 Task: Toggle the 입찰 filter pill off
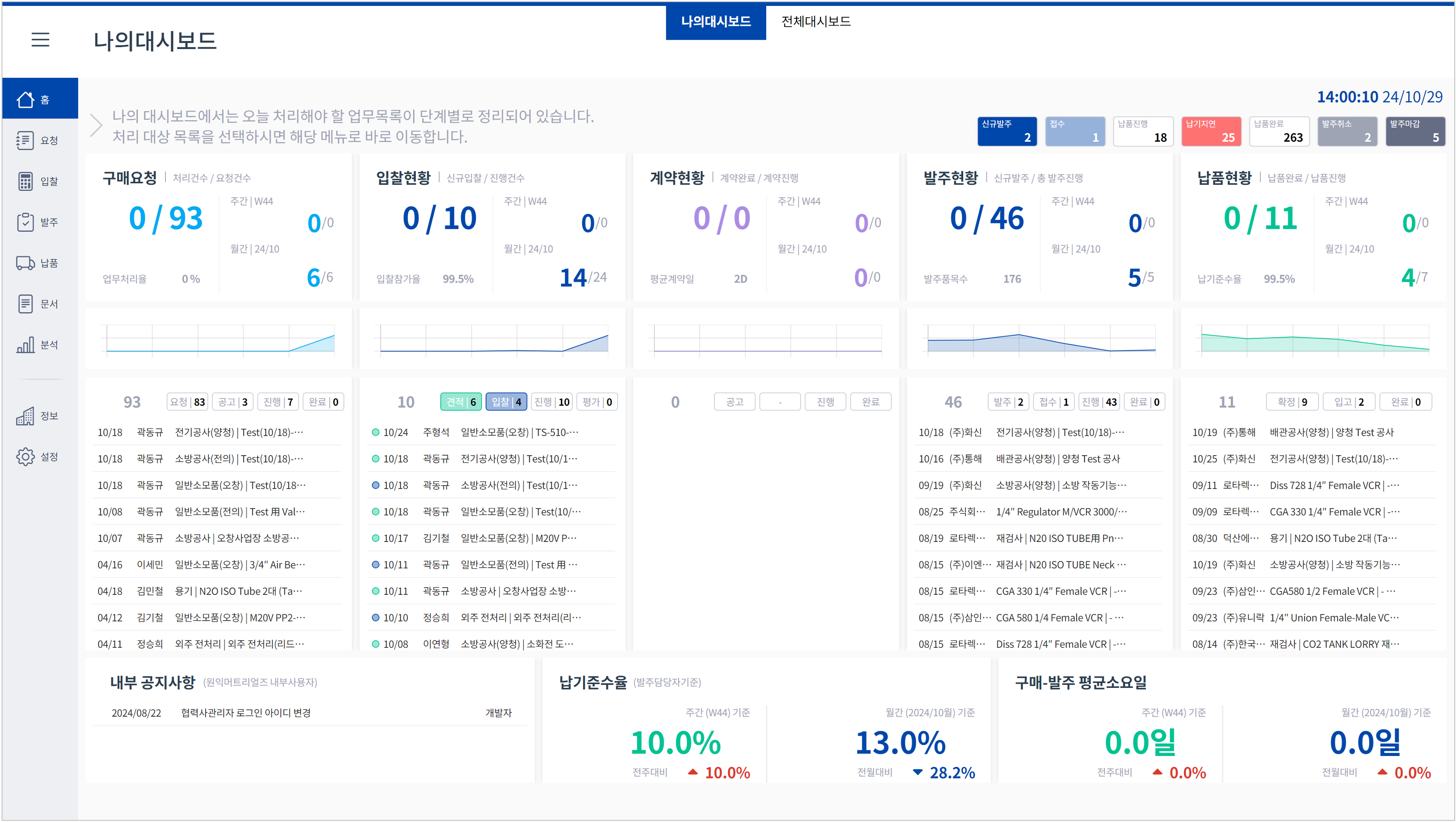click(x=506, y=401)
